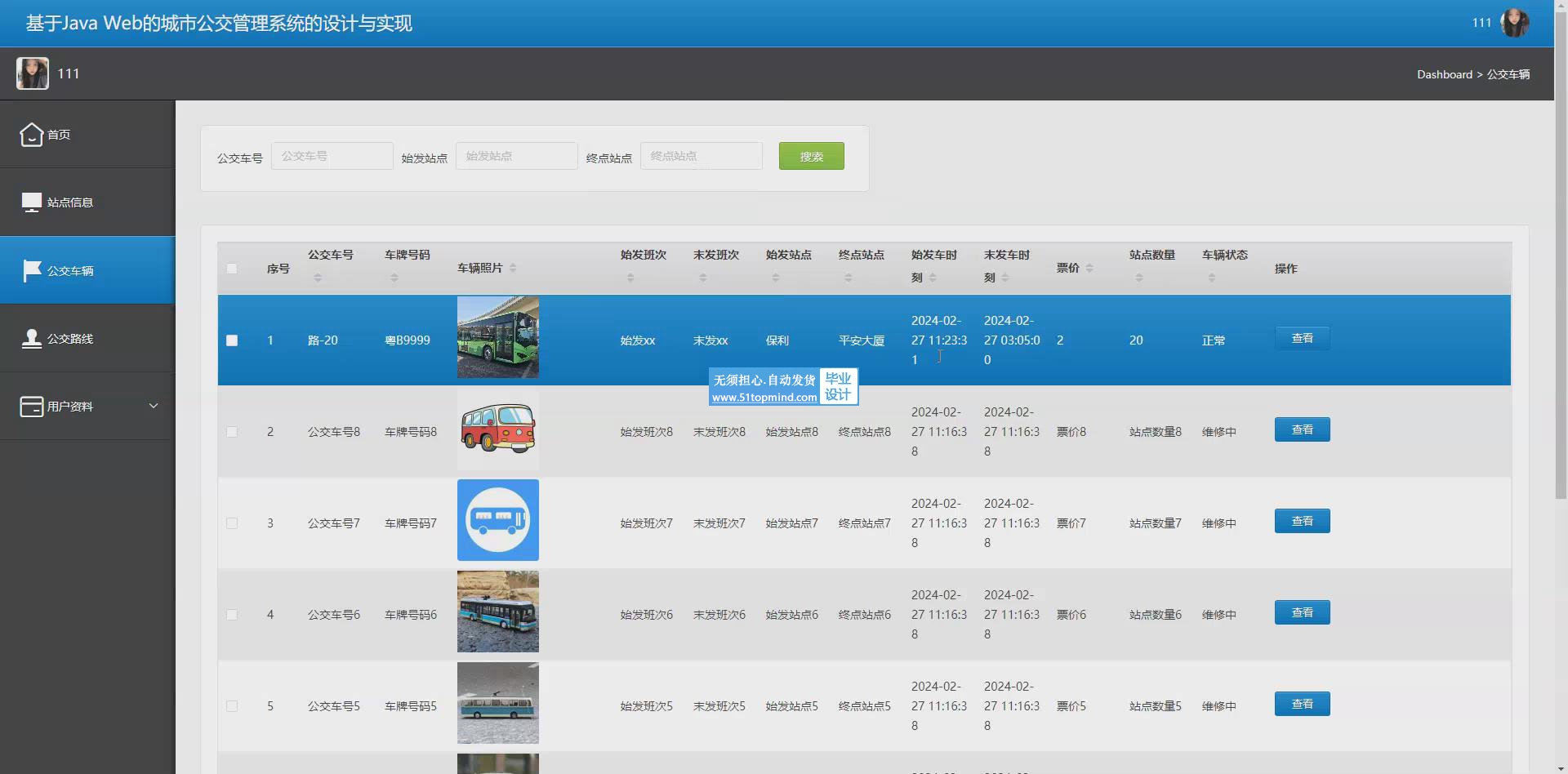The height and width of the screenshot is (774, 1568).
Task: Click the user avatar in top-right header
Action: pos(1515,23)
